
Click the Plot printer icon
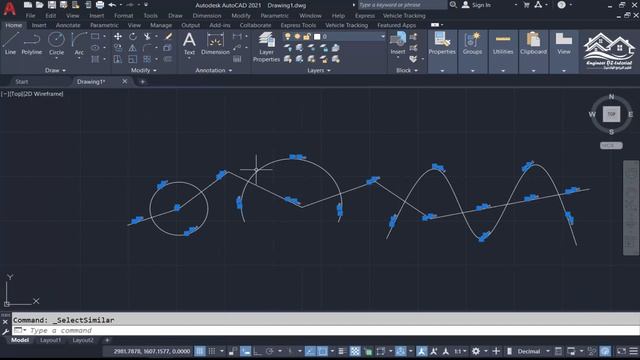[x=100, y=5]
